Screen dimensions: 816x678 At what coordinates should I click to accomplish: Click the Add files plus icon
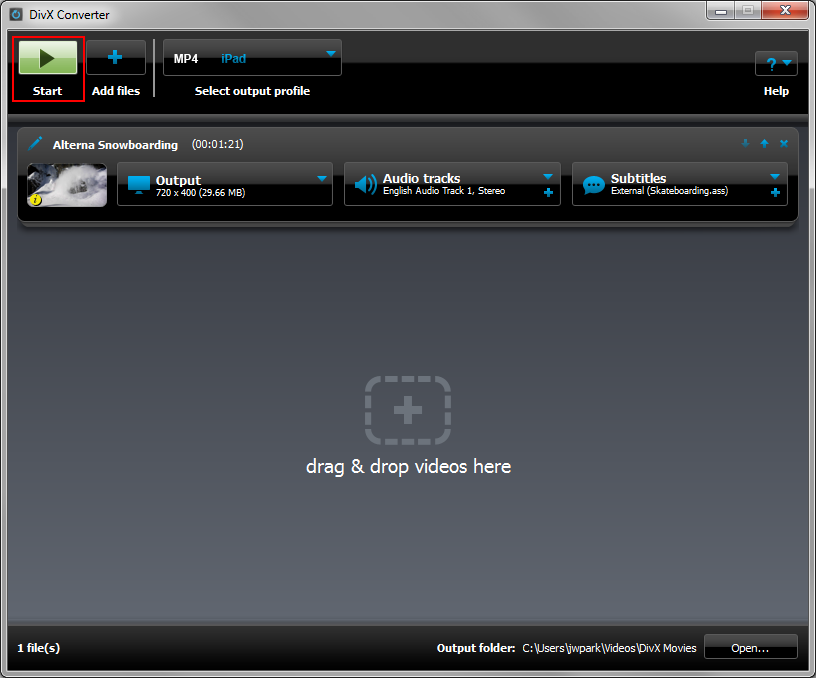coord(116,57)
